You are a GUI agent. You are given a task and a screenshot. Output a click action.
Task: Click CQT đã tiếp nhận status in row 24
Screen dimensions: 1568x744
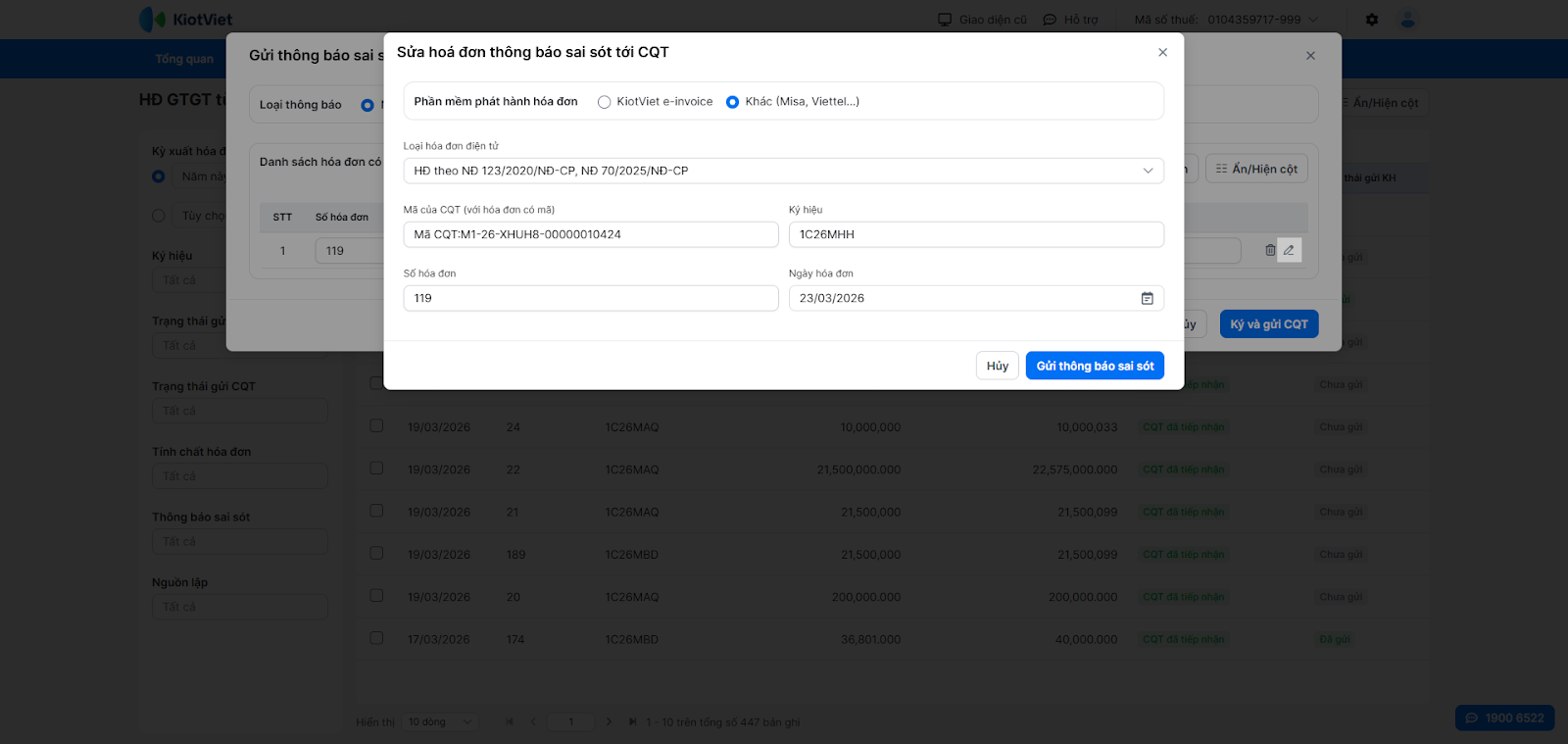click(x=1184, y=427)
